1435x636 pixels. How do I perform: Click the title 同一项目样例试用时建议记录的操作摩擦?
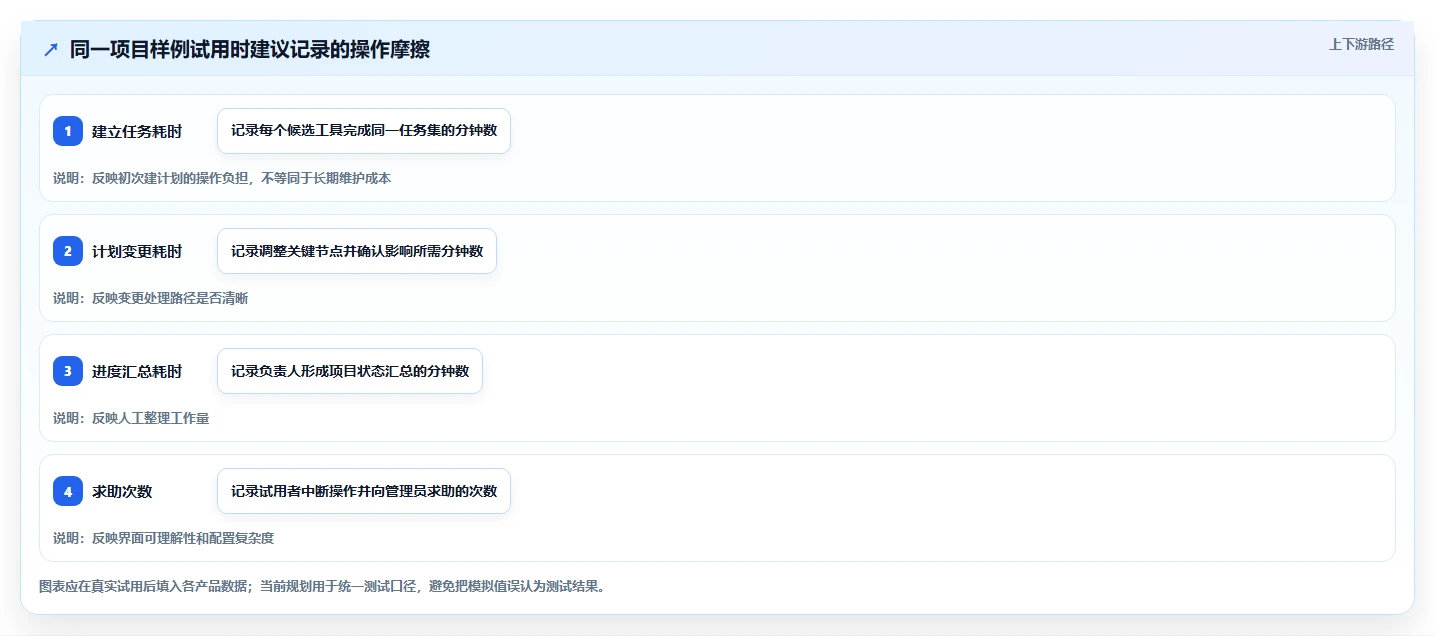click(250, 50)
